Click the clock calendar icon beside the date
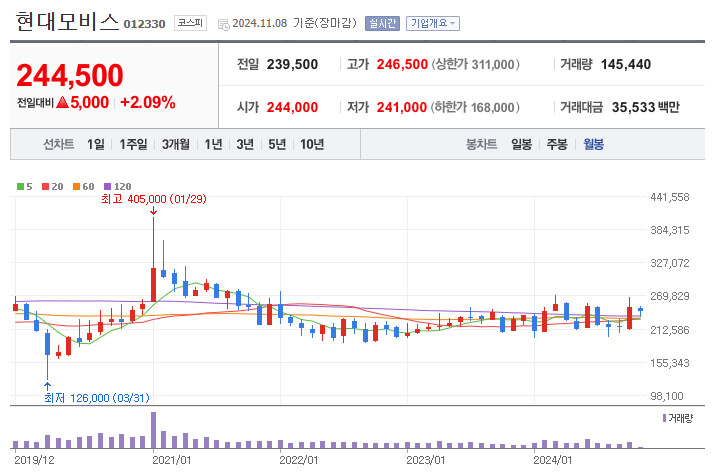Screen dimensions: 713x473 pos(223,25)
